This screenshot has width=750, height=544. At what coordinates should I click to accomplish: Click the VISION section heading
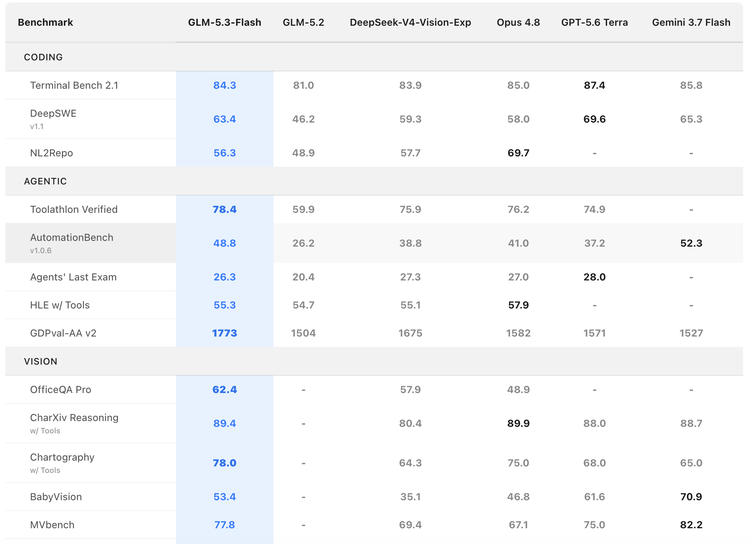point(41,362)
